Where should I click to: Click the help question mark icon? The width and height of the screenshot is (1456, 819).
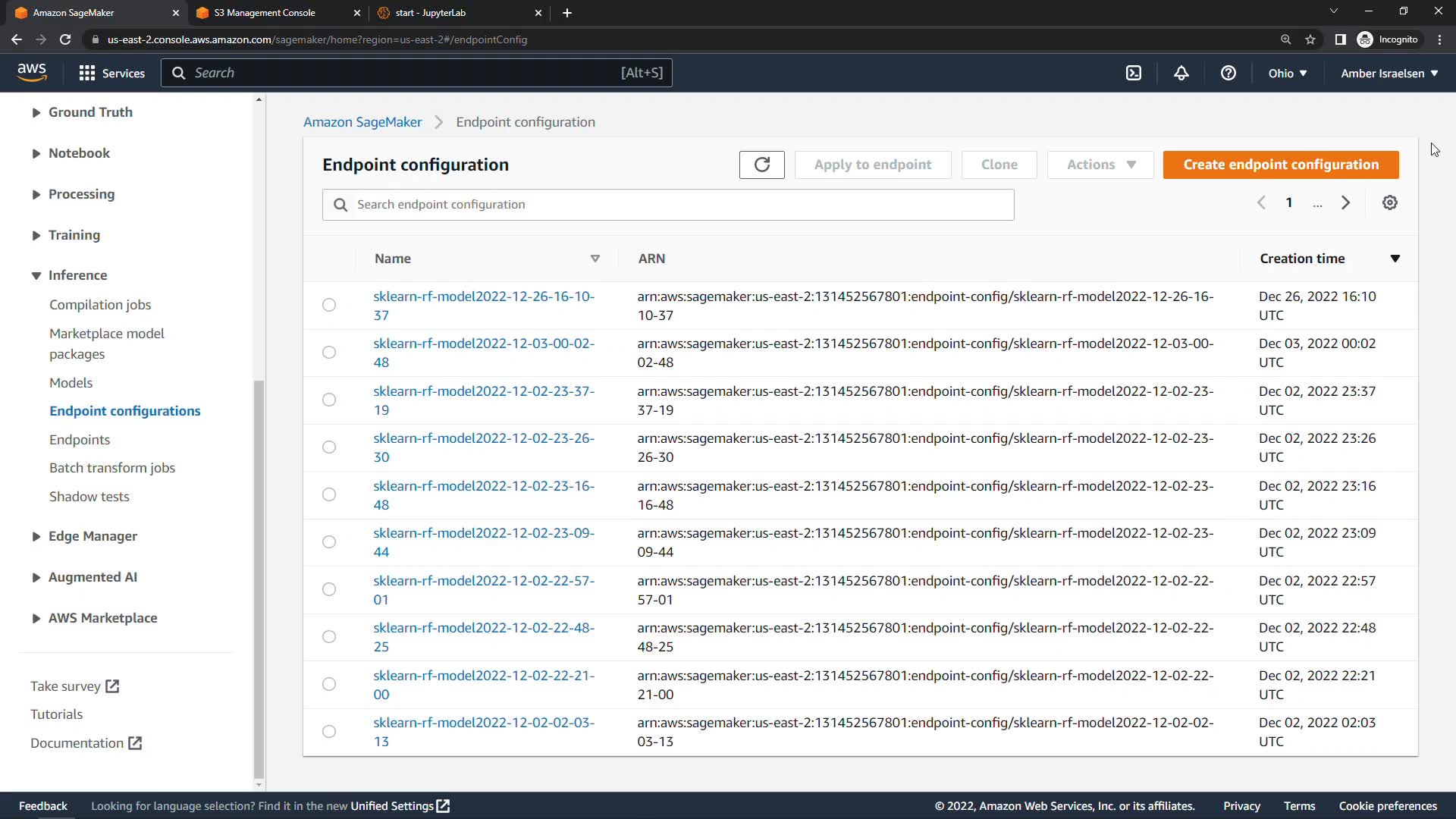click(1228, 73)
